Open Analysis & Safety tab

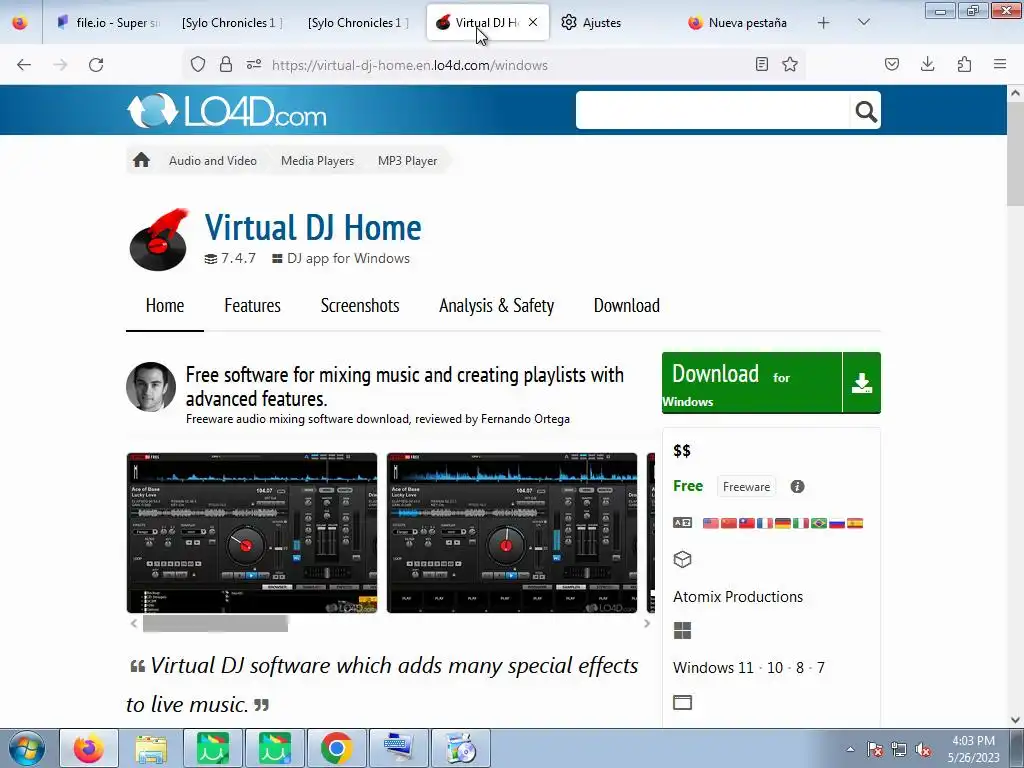click(496, 306)
